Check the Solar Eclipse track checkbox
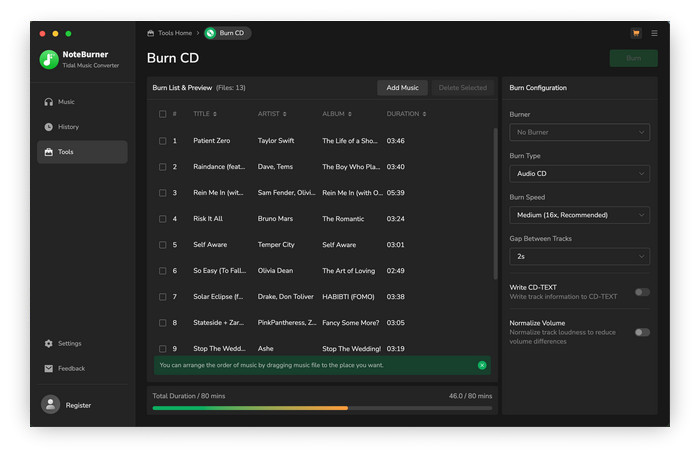The height and width of the screenshot is (457, 700). 162,297
